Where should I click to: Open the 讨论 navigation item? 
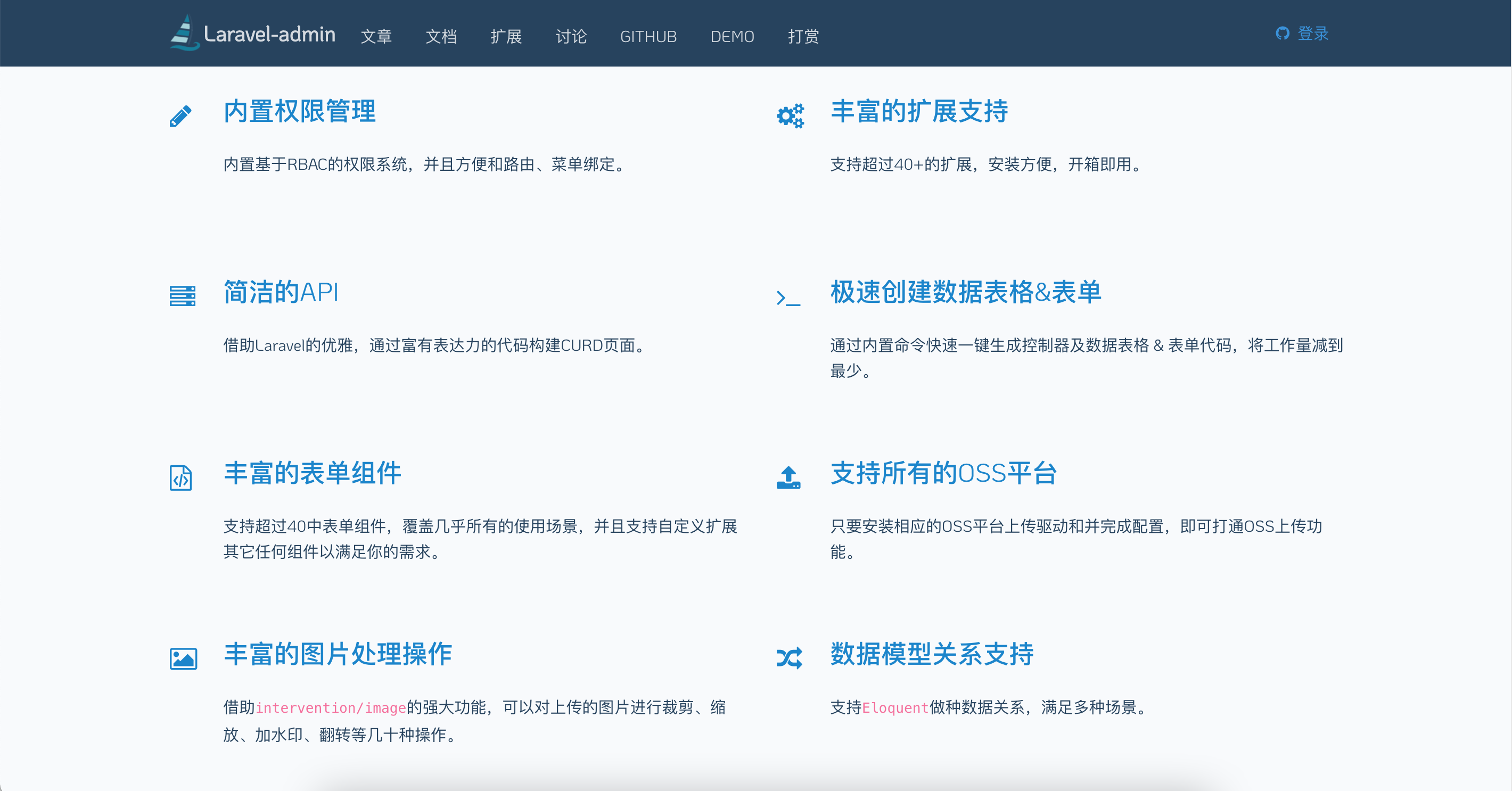[x=571, y=36]
